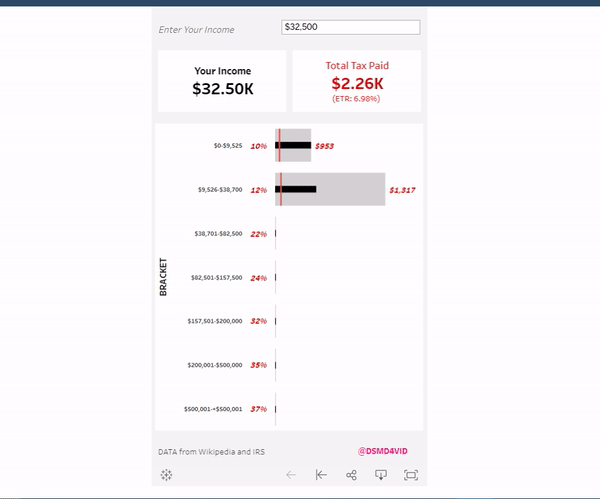The width and height of the screenshot is (600, 499).
Task: Click the undo arrow icon
Action: coord(291,475)
